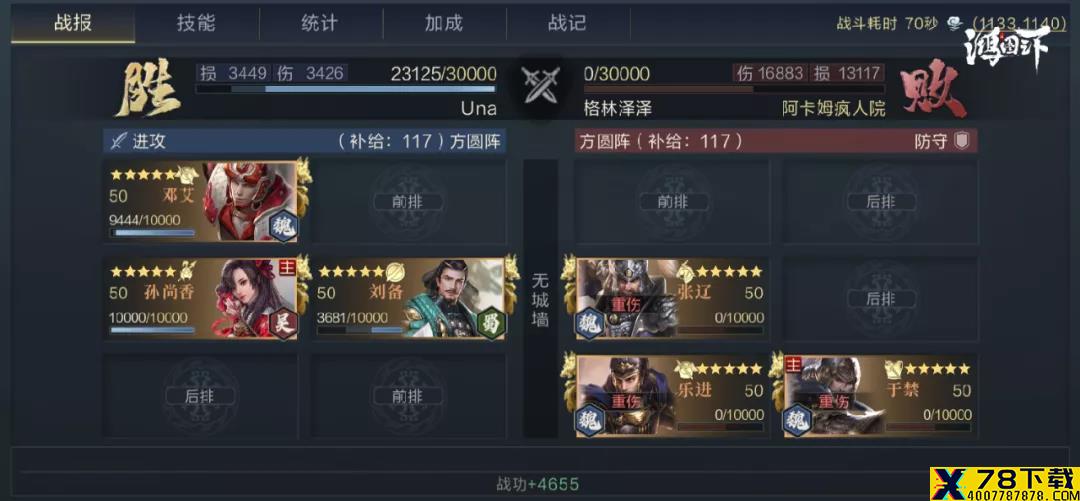Click the 战功+4655 merit text
The width and height of the screenshot is (1080, 501).
[x=537, y=484]
